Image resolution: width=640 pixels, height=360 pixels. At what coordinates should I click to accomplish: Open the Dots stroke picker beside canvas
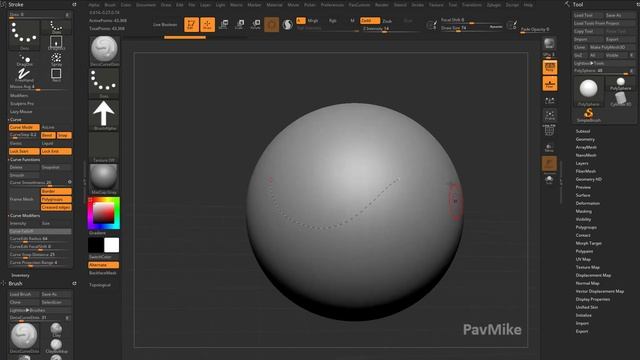click(104, 83)
